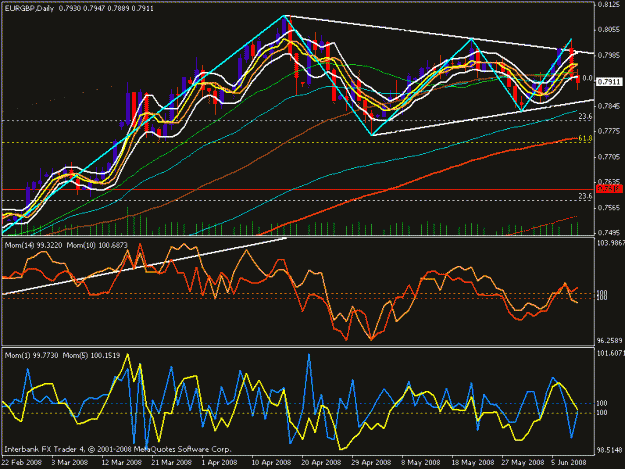Select the 101.6071 momentum scale value

point(611,353)
